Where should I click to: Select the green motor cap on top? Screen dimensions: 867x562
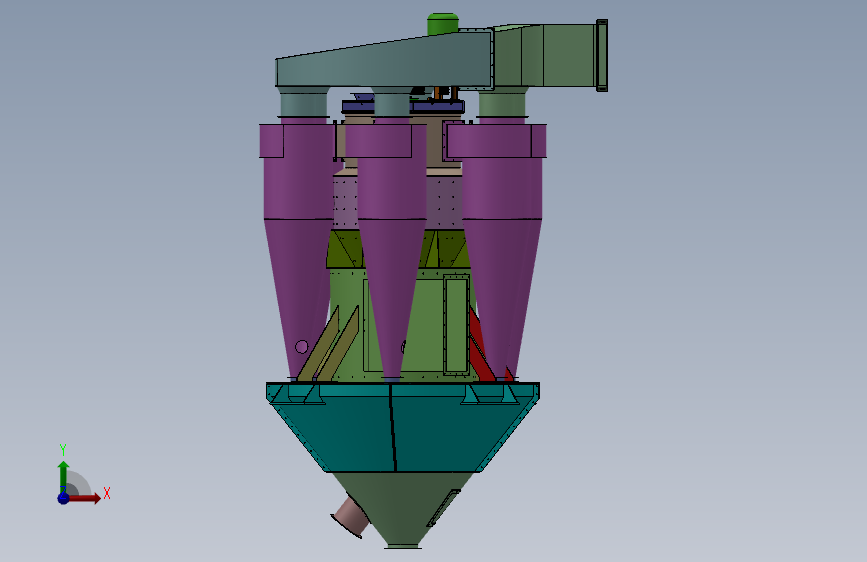click(443, 23)
